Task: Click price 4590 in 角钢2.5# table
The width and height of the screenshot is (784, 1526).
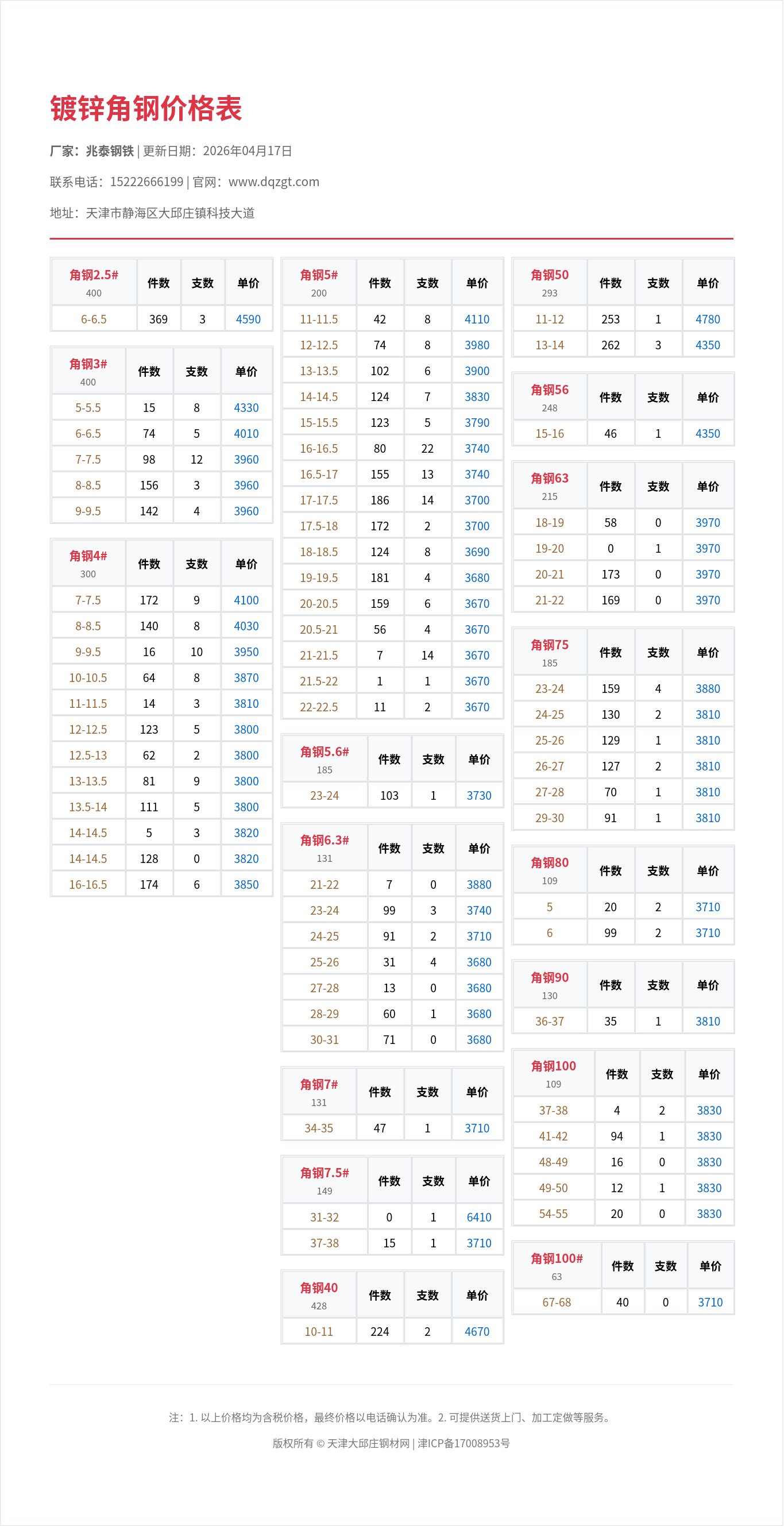Action: click(248, 319)
